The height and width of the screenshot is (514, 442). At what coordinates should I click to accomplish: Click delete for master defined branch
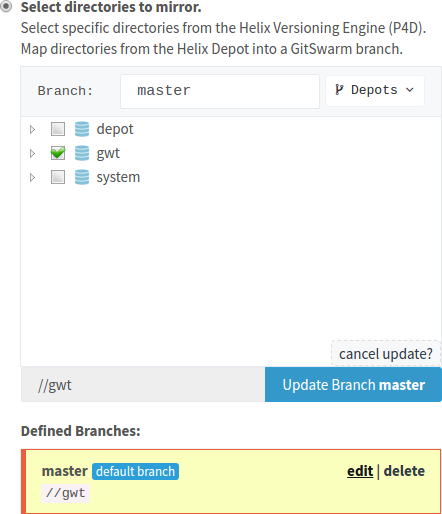[x=404, y=471]
